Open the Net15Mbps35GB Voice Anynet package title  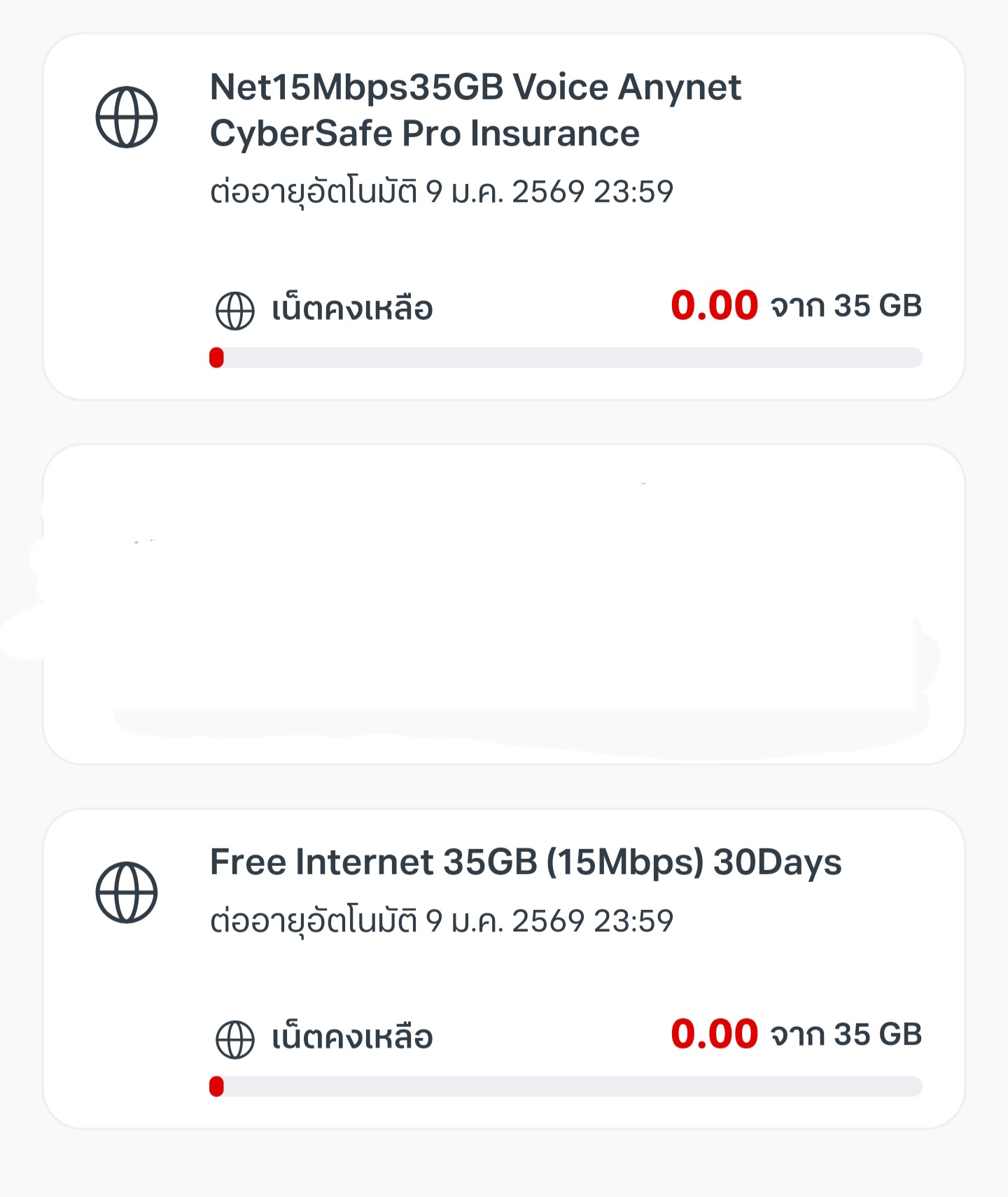pos(475,87)
